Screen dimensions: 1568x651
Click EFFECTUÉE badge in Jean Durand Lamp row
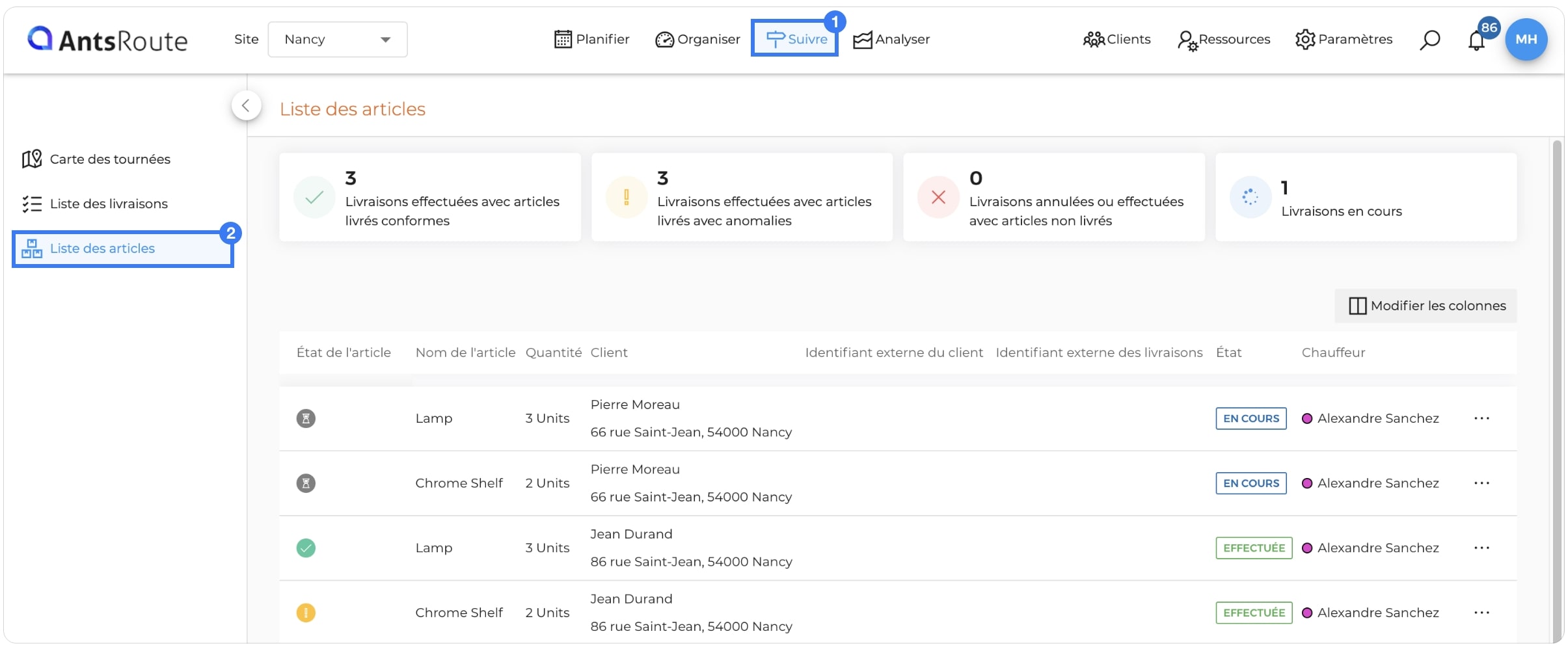pyautogui.click(x=1254, y=548)
